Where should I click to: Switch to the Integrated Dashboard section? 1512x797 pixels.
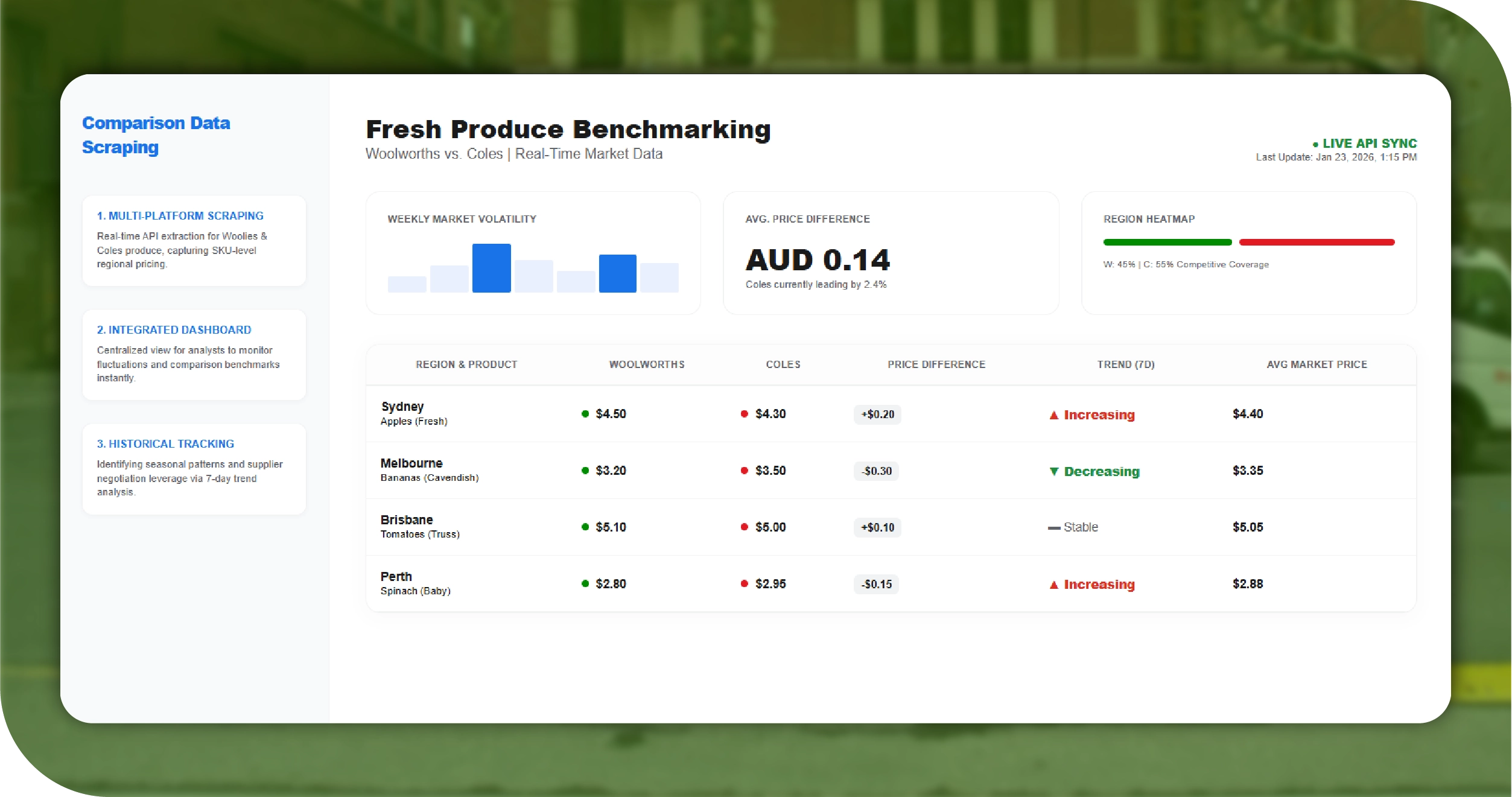[x=194, y=354]
